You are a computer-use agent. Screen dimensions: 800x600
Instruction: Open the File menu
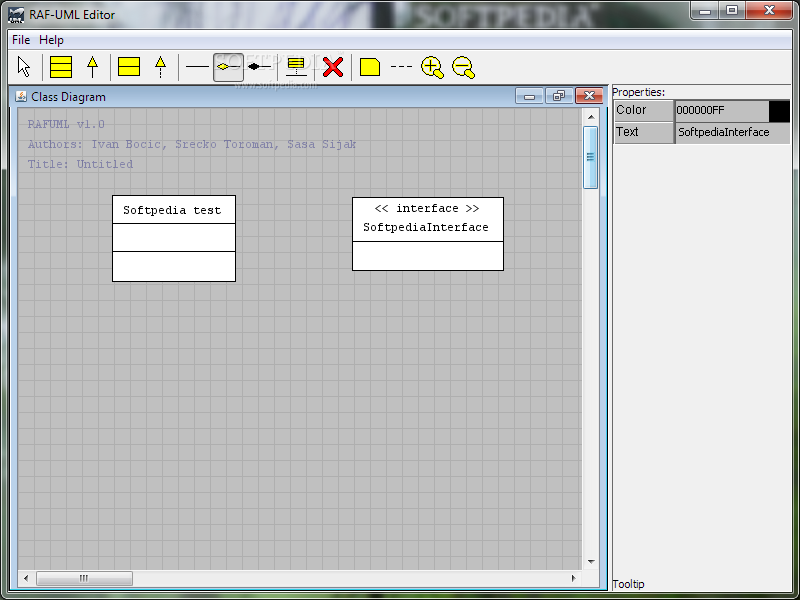21,40
